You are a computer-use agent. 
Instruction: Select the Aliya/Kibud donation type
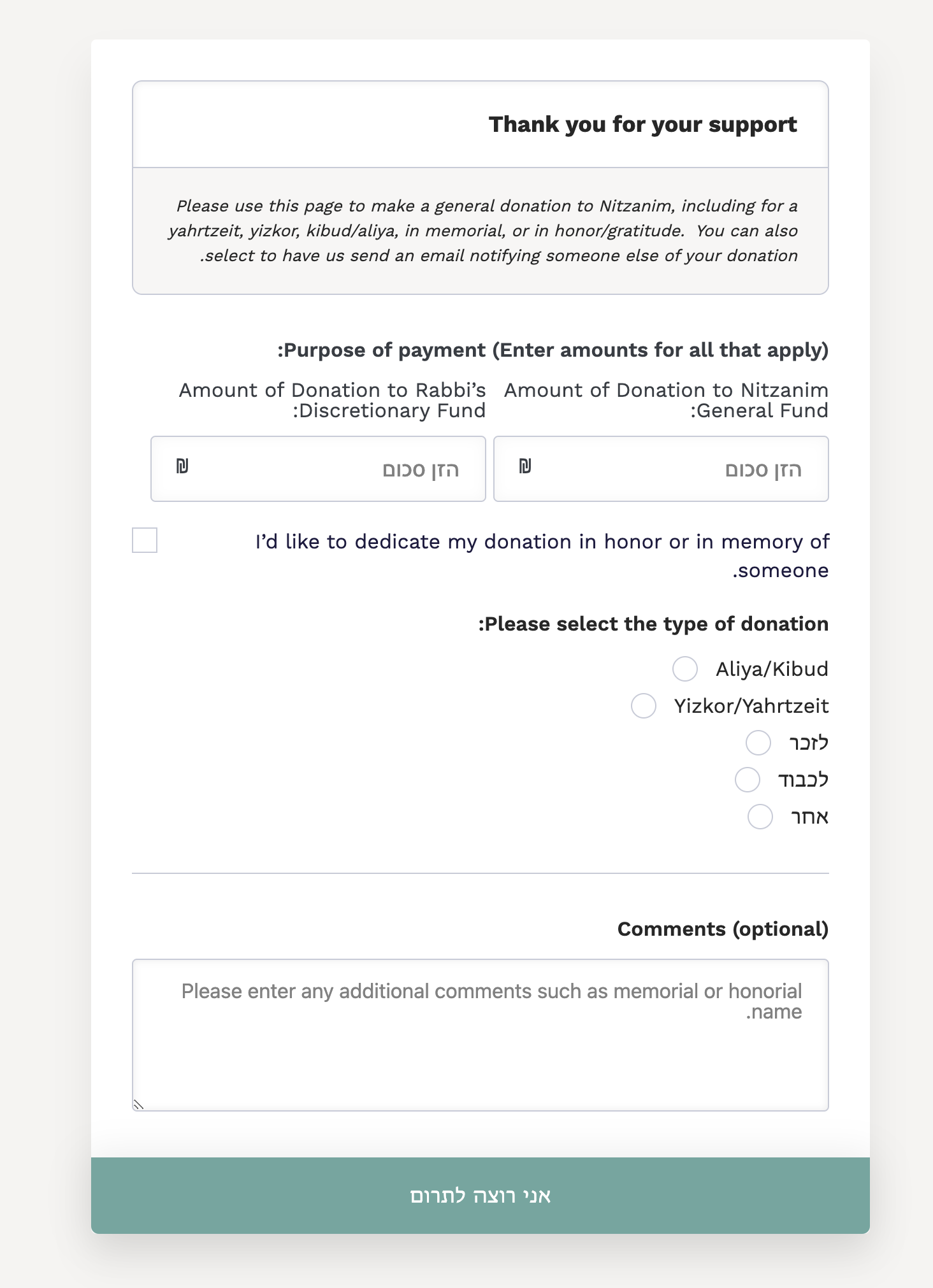pyautogui.click(x=685, y=669)
